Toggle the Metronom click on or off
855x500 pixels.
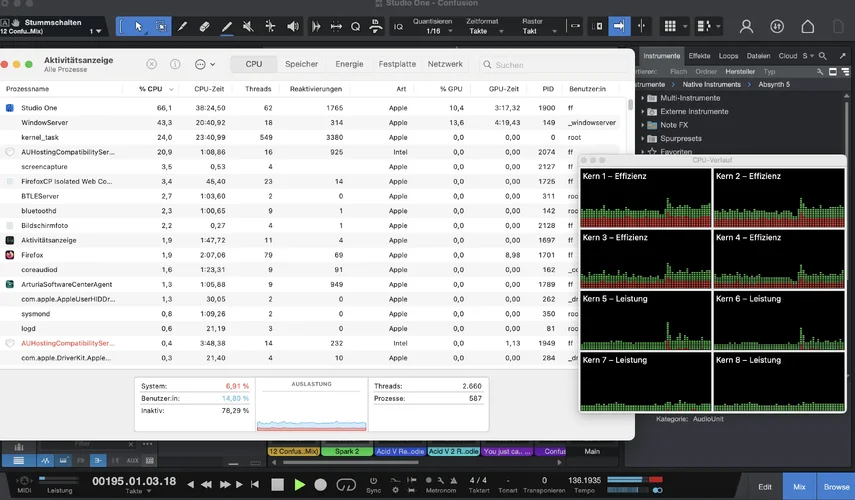point(428,481)
